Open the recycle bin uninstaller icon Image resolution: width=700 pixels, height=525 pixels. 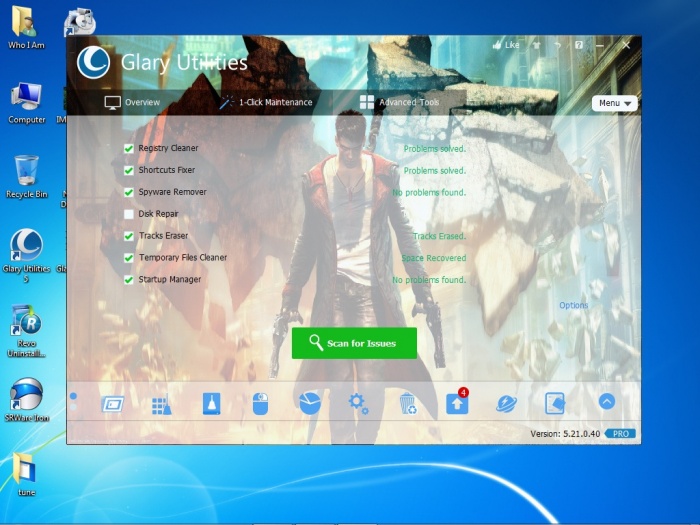(408, 404)
